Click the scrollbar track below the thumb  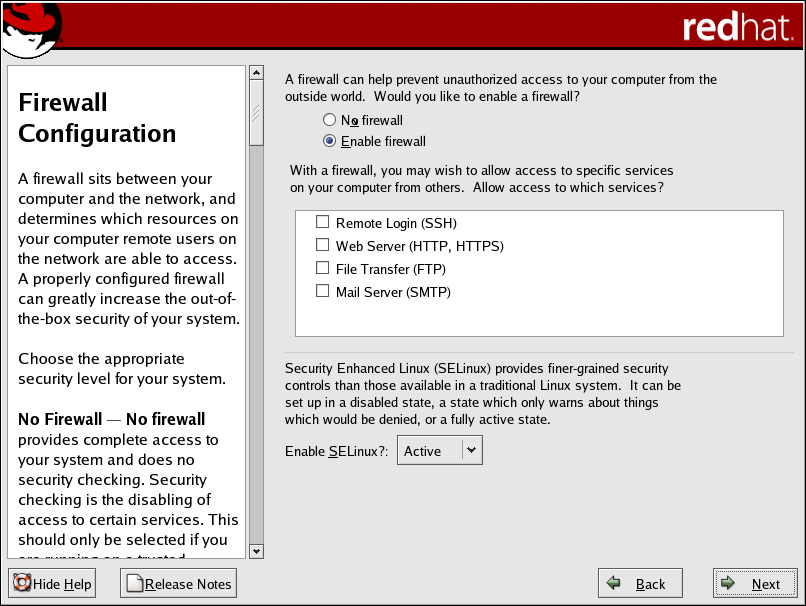tap(256, 350)
